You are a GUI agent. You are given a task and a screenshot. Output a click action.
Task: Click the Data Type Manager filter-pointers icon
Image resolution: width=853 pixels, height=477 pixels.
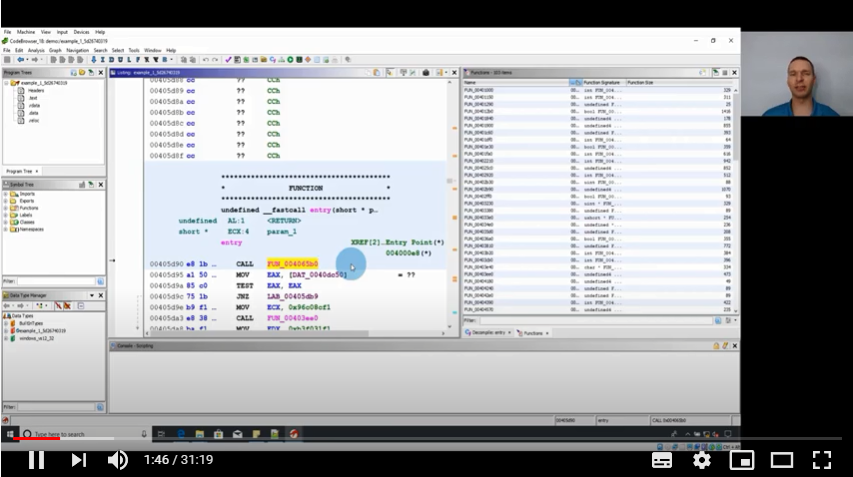67,306
